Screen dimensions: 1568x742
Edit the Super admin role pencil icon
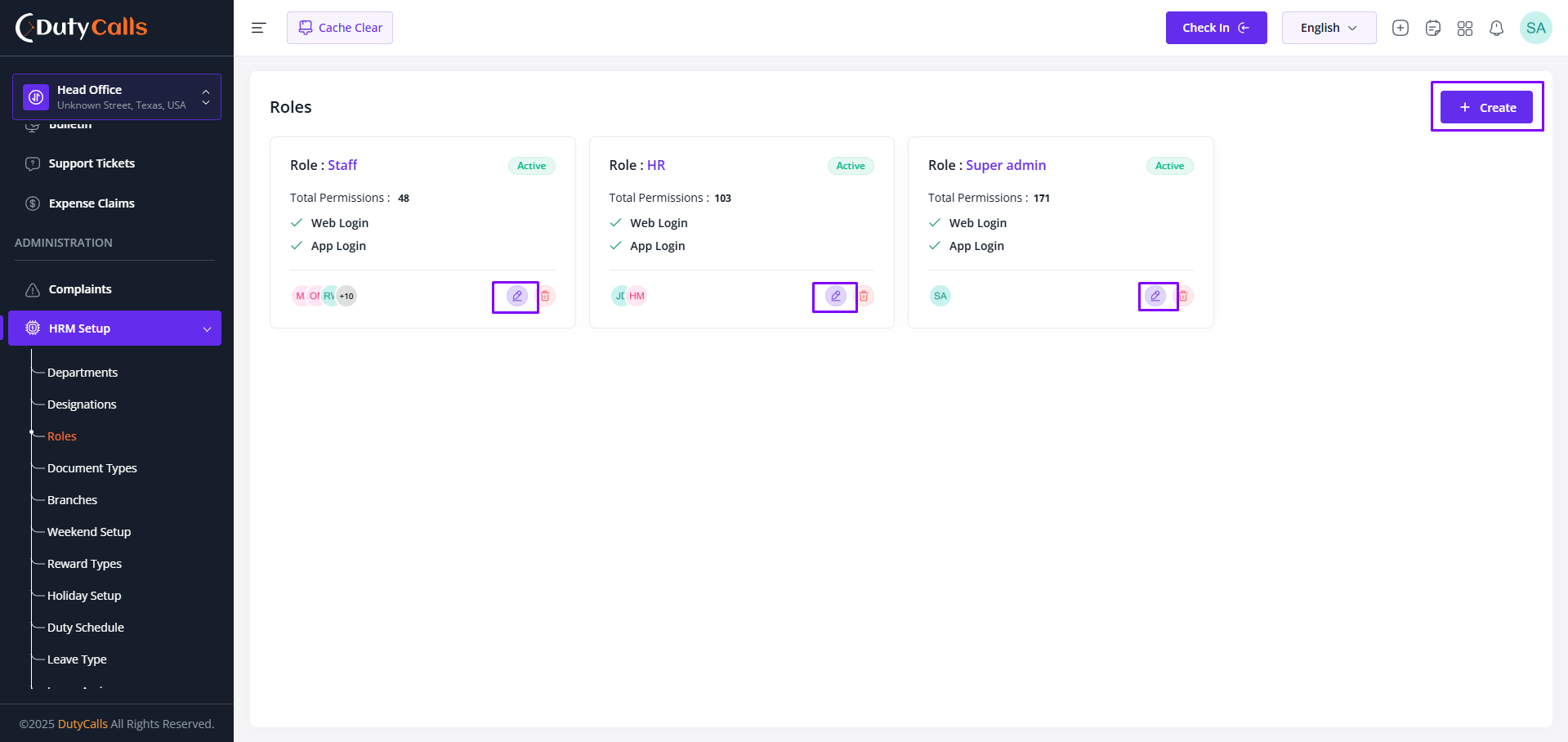(1155, 296)
